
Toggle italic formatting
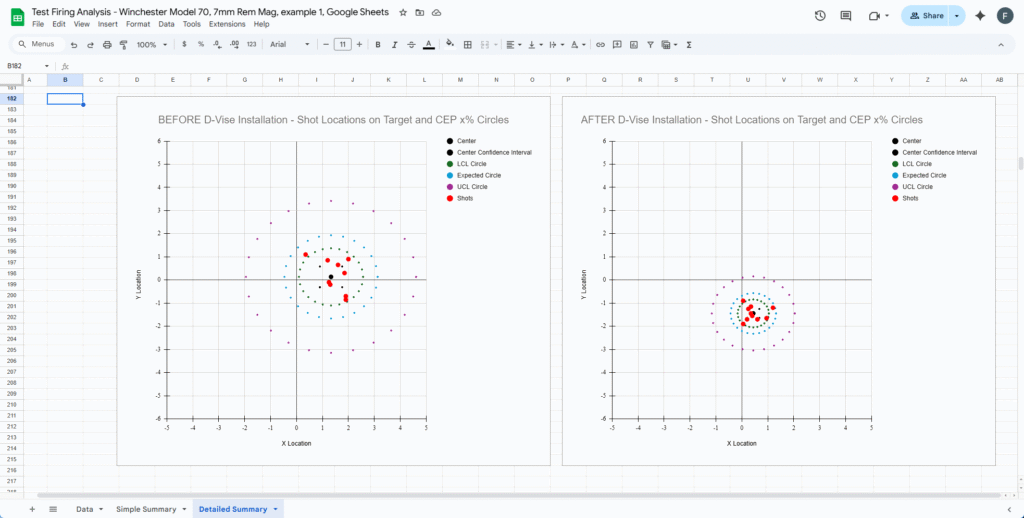click(x=394, y=44)
